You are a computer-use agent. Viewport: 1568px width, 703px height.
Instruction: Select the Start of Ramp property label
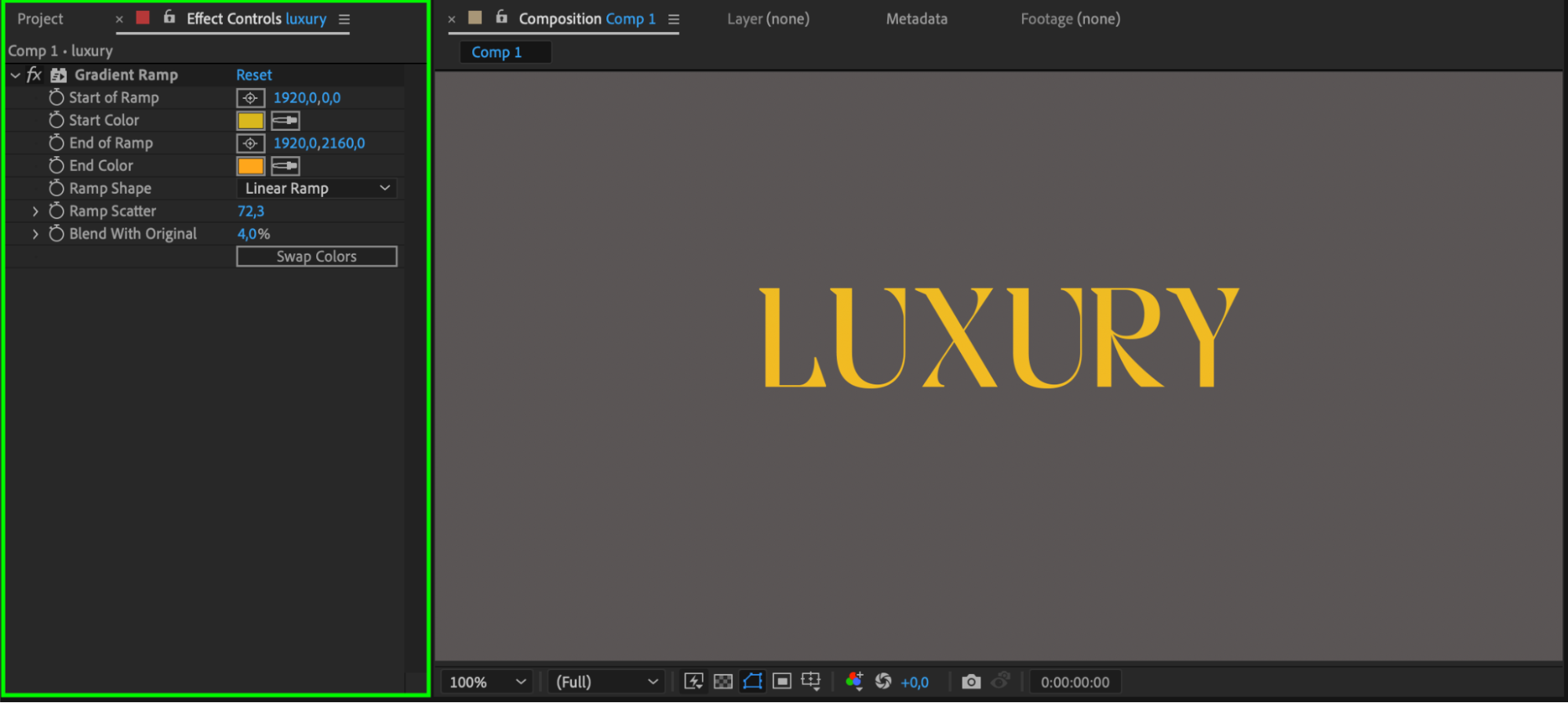tap(114, 97)
